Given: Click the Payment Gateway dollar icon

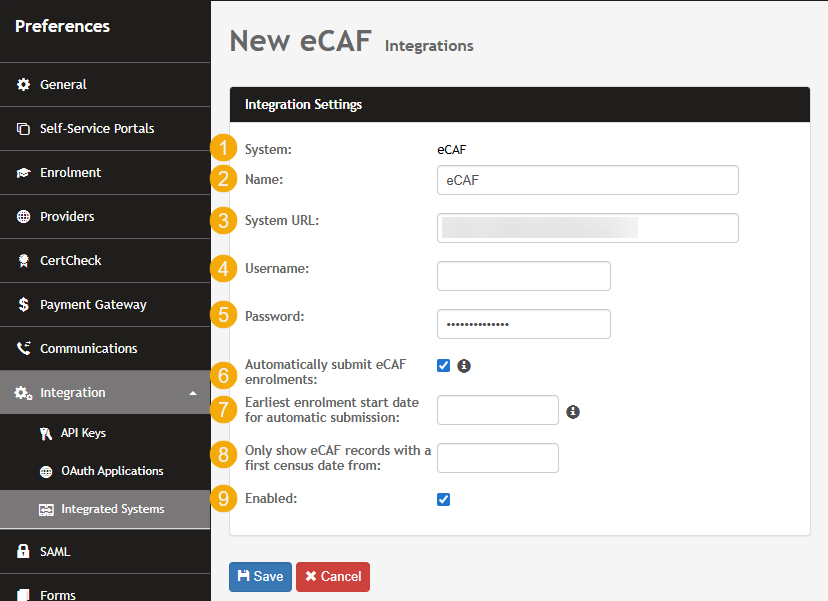Looking at the screenshot, I should coord(24,305).
